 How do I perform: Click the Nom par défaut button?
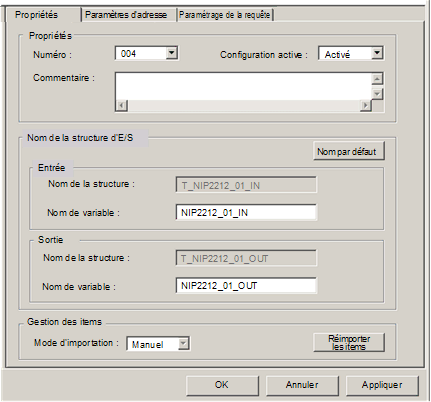(349, 151)
